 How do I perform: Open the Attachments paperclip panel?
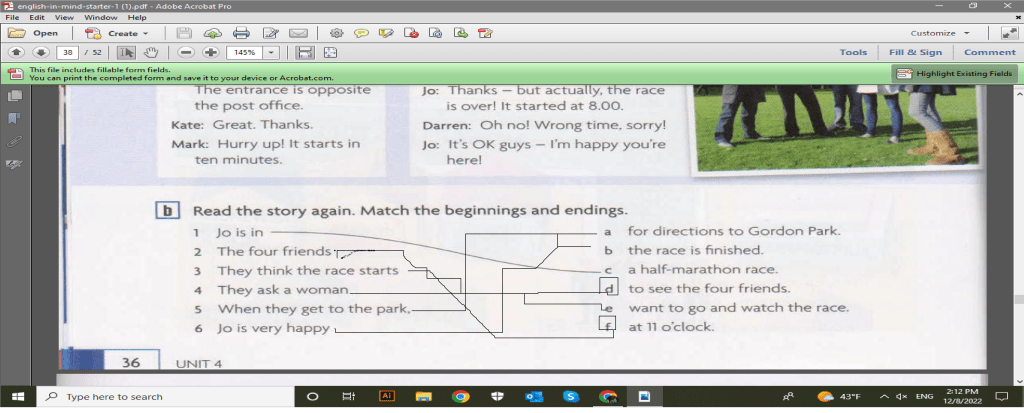[x=15, y=141]
